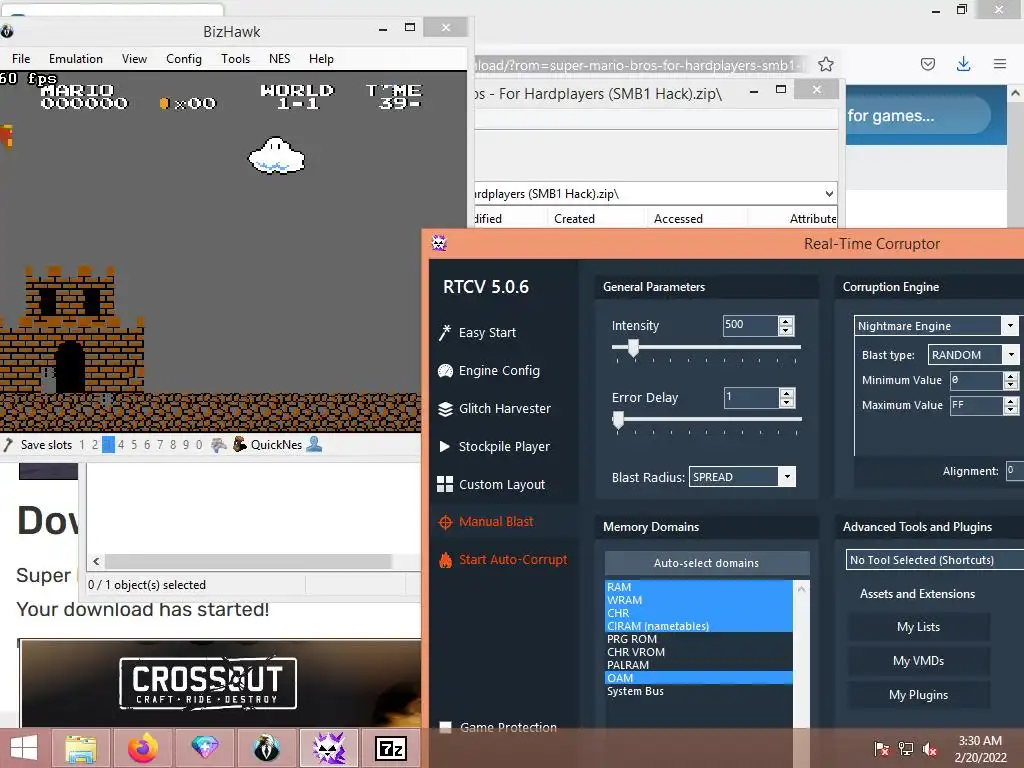
Task: Open Glitch Harvester stack icon
Action: (445, 409)
